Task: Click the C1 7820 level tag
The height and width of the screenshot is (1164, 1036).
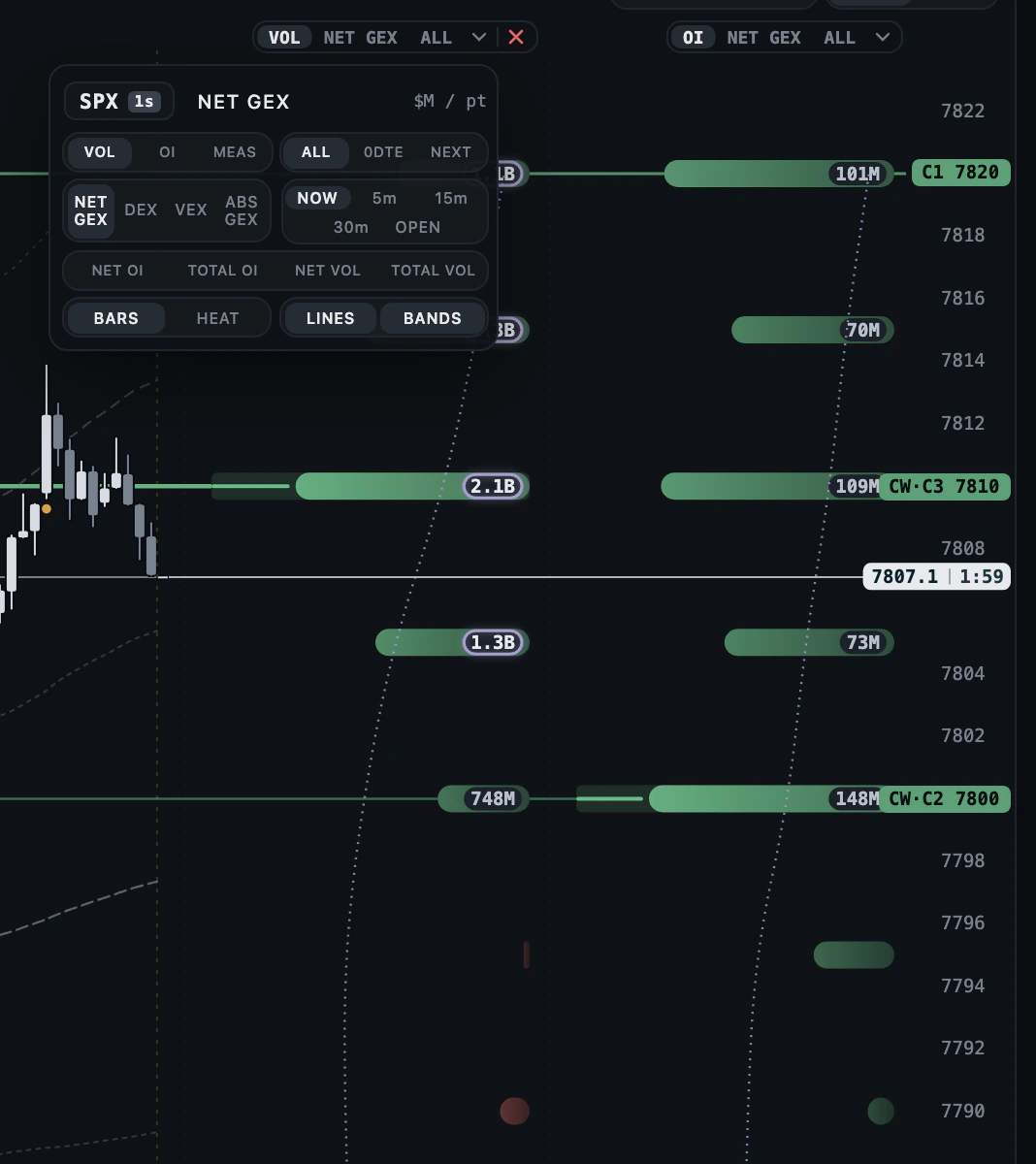Action: click(960, 173)
